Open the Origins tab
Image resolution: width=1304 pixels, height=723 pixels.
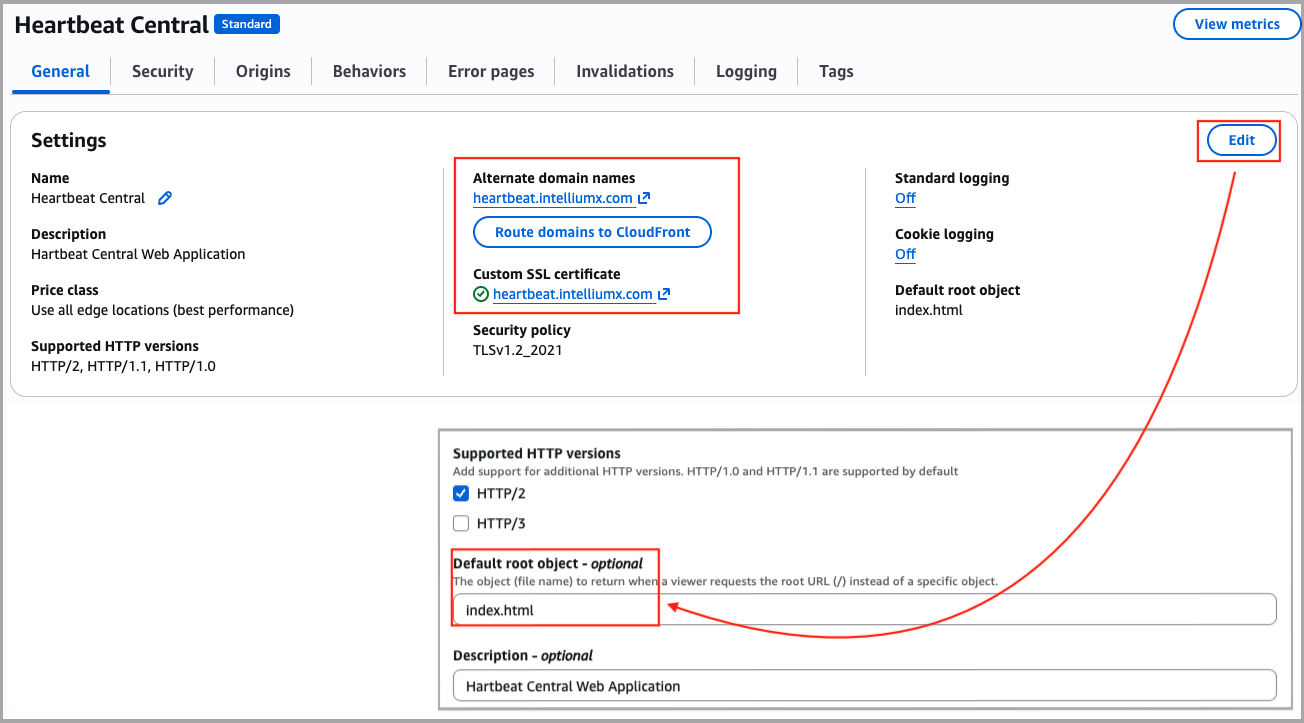pyautogui.click(x=263, y=71)
